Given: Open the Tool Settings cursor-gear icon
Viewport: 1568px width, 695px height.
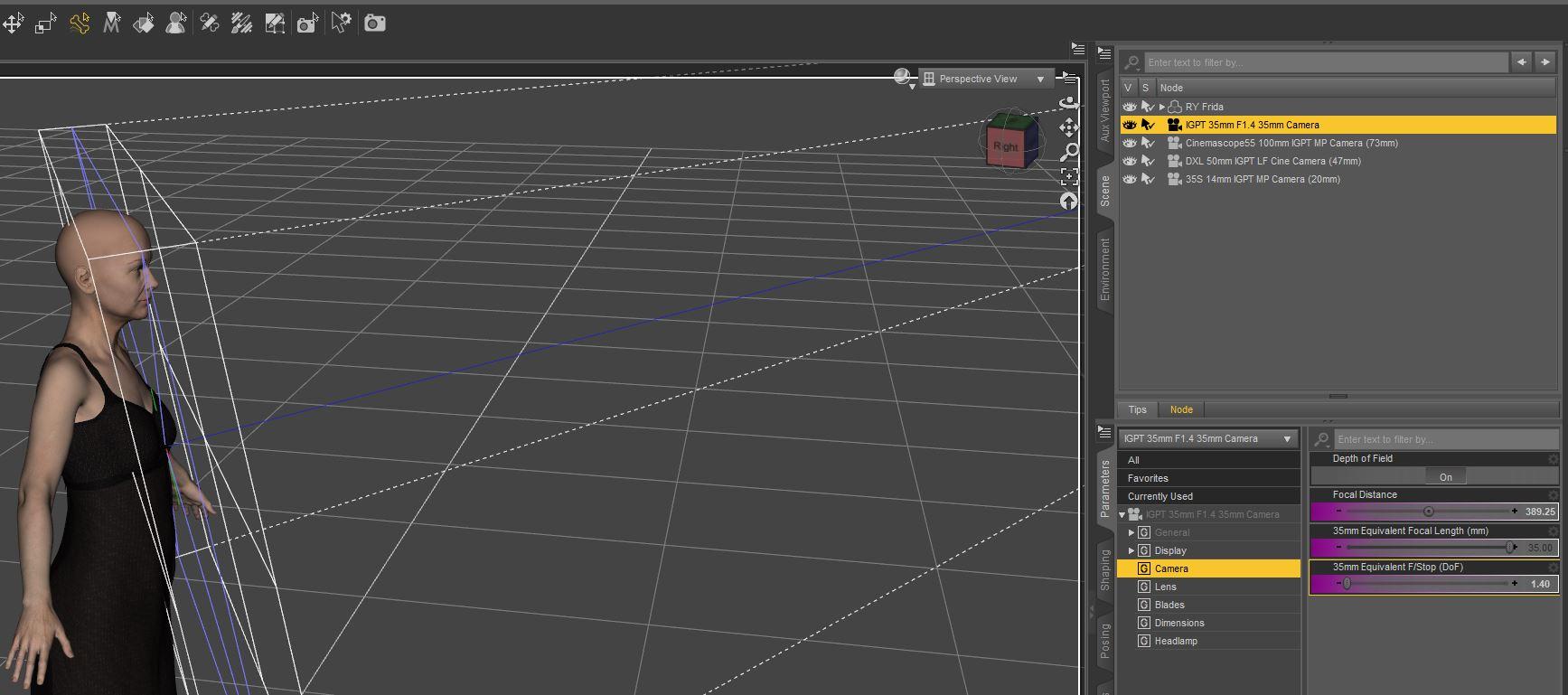Looking at the screenshot, I should tap(342, 23).
